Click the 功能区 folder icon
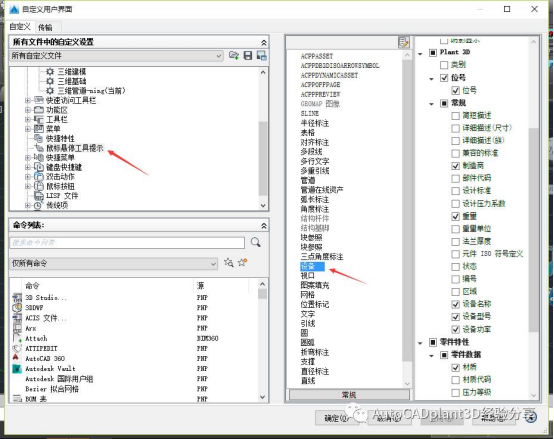This screenshot has height=439, width=554. coord(39,110)
